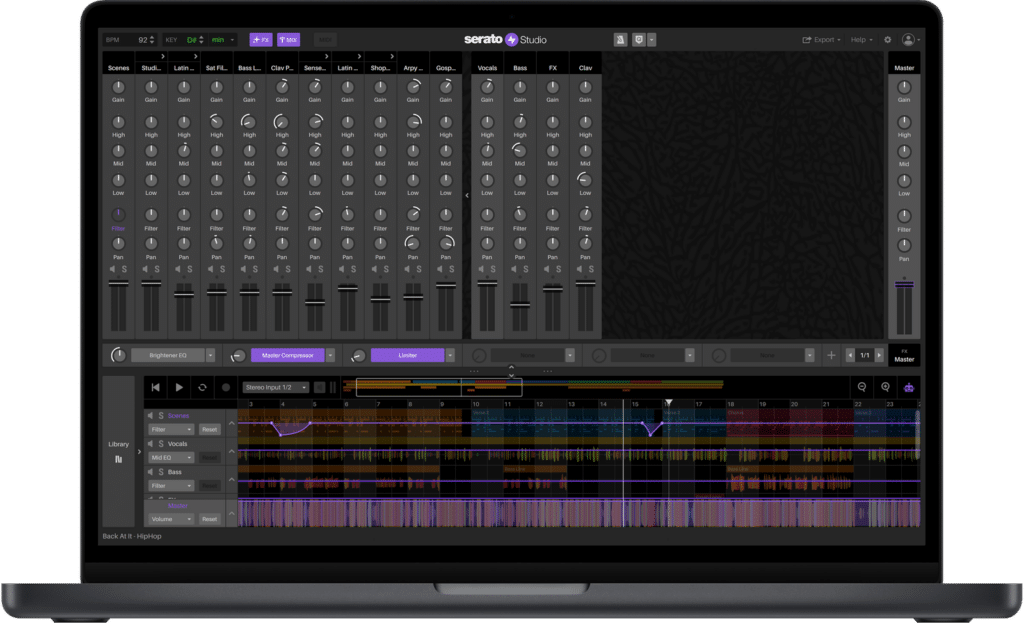Click the Filter knob on Sense... channel
This screenshot has height=623, width=1024.
[315, 215]
